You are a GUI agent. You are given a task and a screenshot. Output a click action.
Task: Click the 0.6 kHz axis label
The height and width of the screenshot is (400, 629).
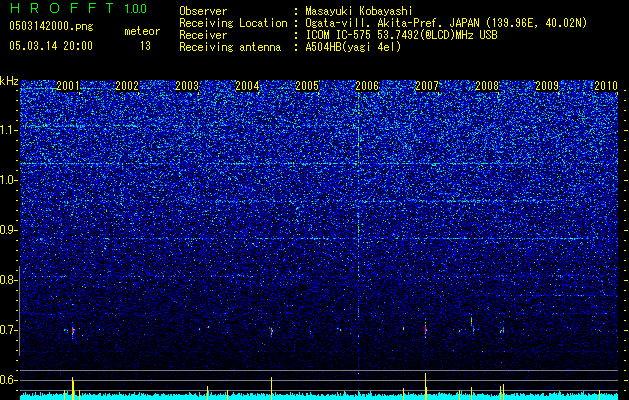click(x=9, y=380)
